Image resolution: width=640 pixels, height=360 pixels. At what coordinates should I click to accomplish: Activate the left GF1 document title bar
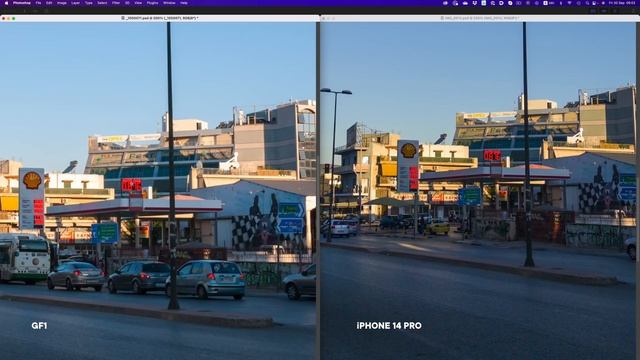(159, 18)
